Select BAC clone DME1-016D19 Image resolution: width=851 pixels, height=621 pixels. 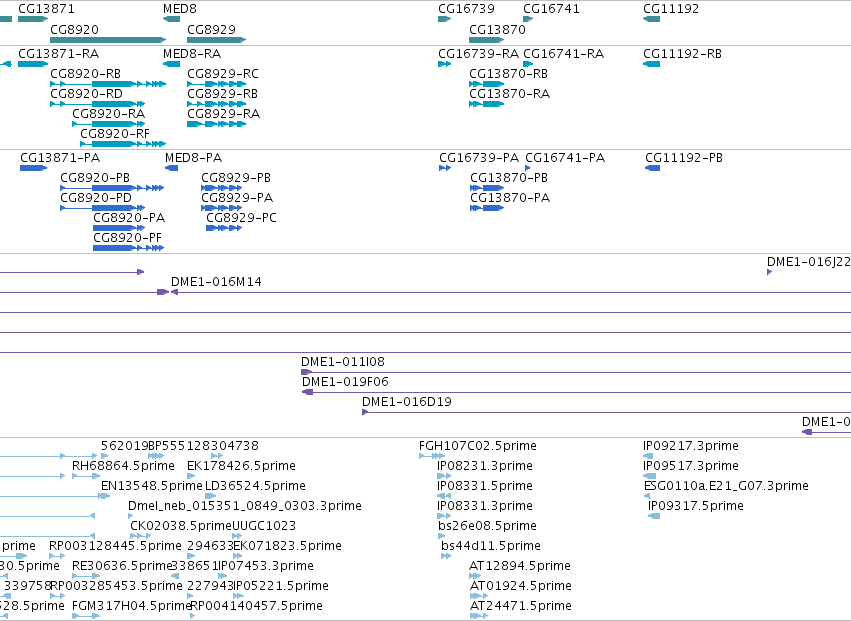coord(407,402)
